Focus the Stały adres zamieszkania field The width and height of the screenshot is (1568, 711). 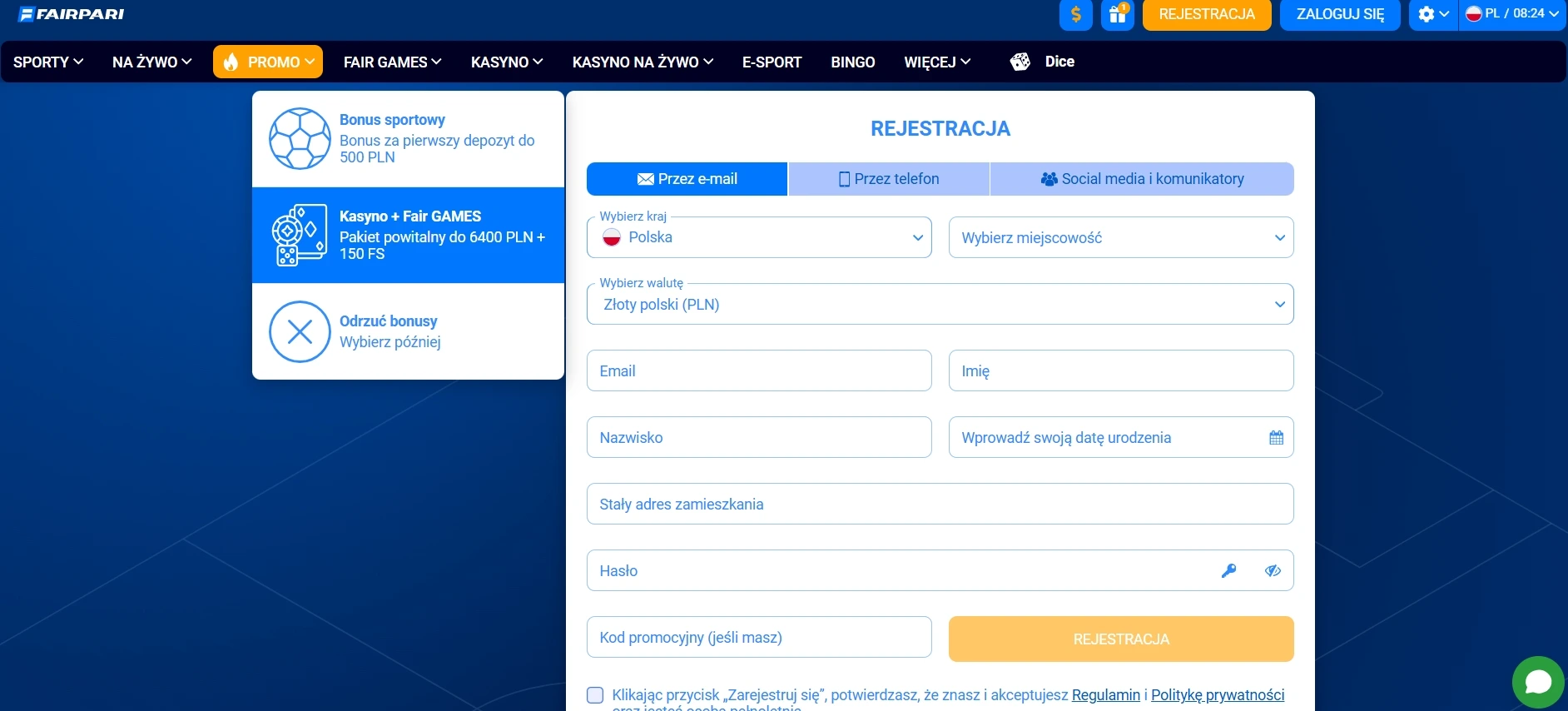[x=940, y=504]
